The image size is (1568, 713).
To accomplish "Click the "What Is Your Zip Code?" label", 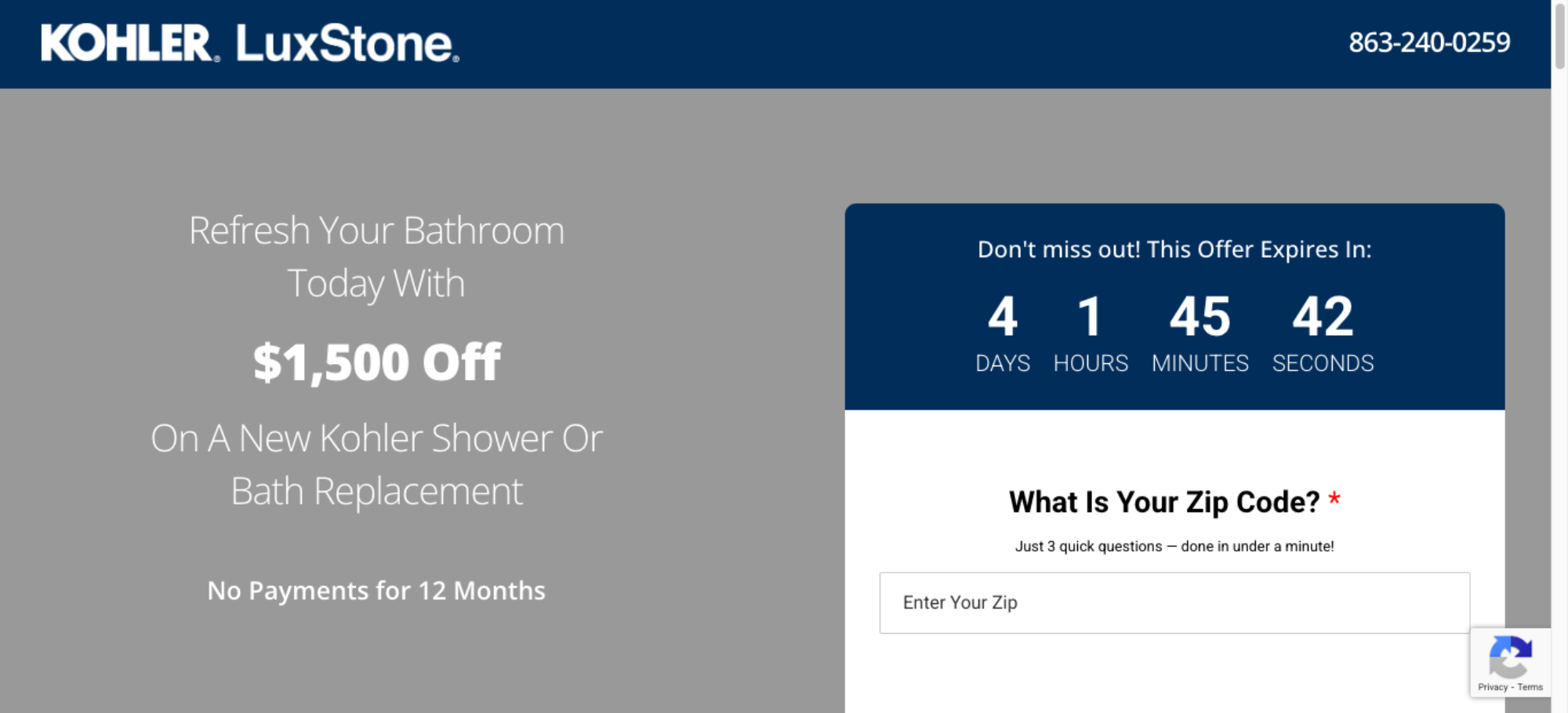I will pyautogui.click(x=1163, y=502).
